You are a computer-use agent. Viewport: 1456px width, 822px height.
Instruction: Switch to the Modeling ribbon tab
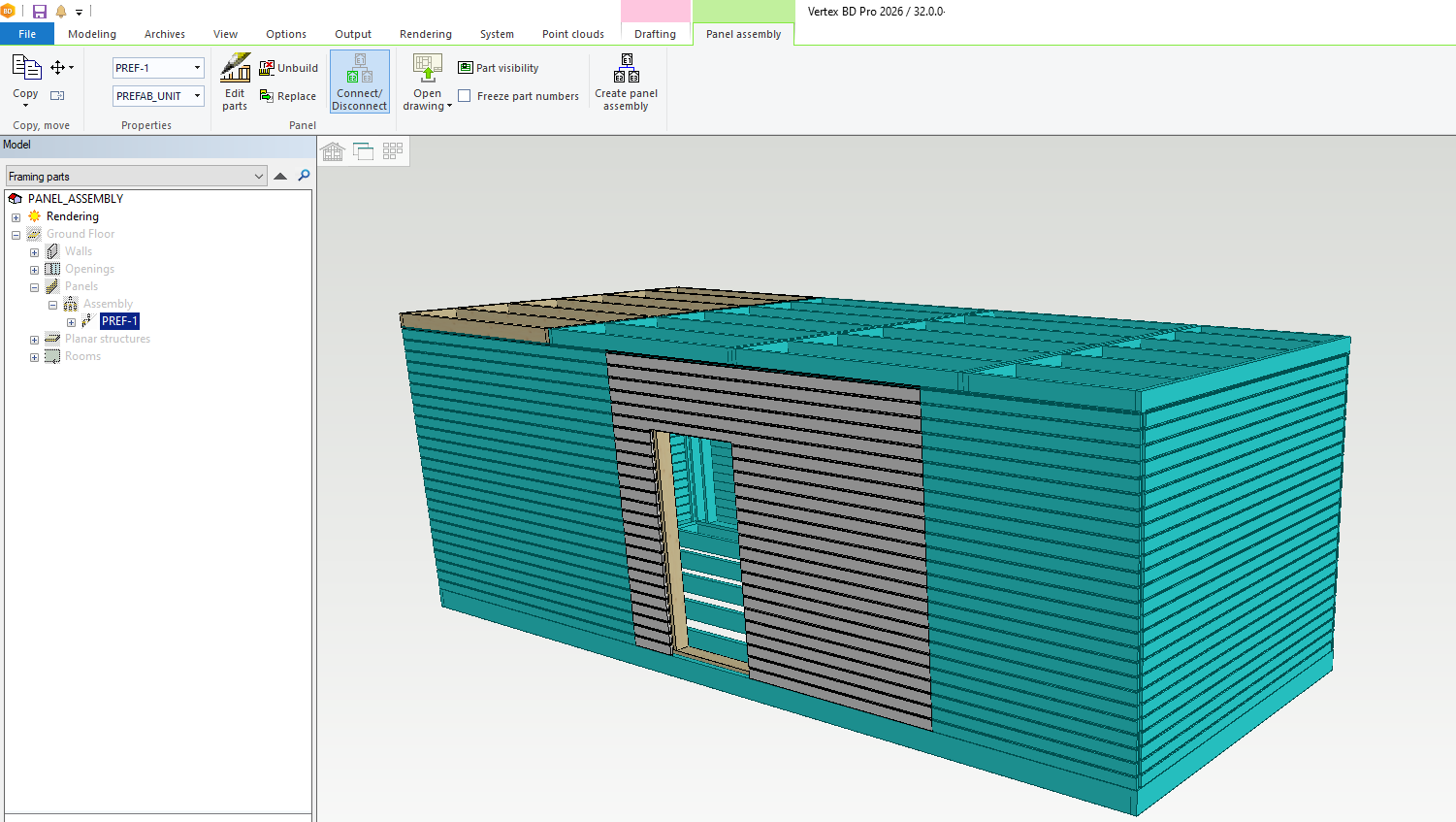click(92, 34)
